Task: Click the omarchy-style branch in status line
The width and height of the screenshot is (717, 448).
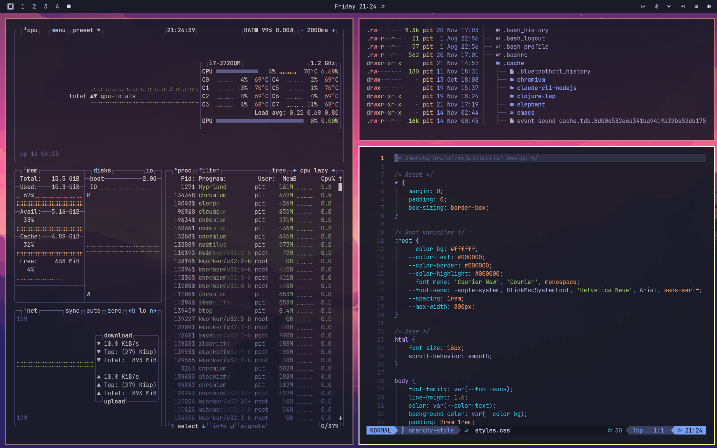Action: point(431,431)
